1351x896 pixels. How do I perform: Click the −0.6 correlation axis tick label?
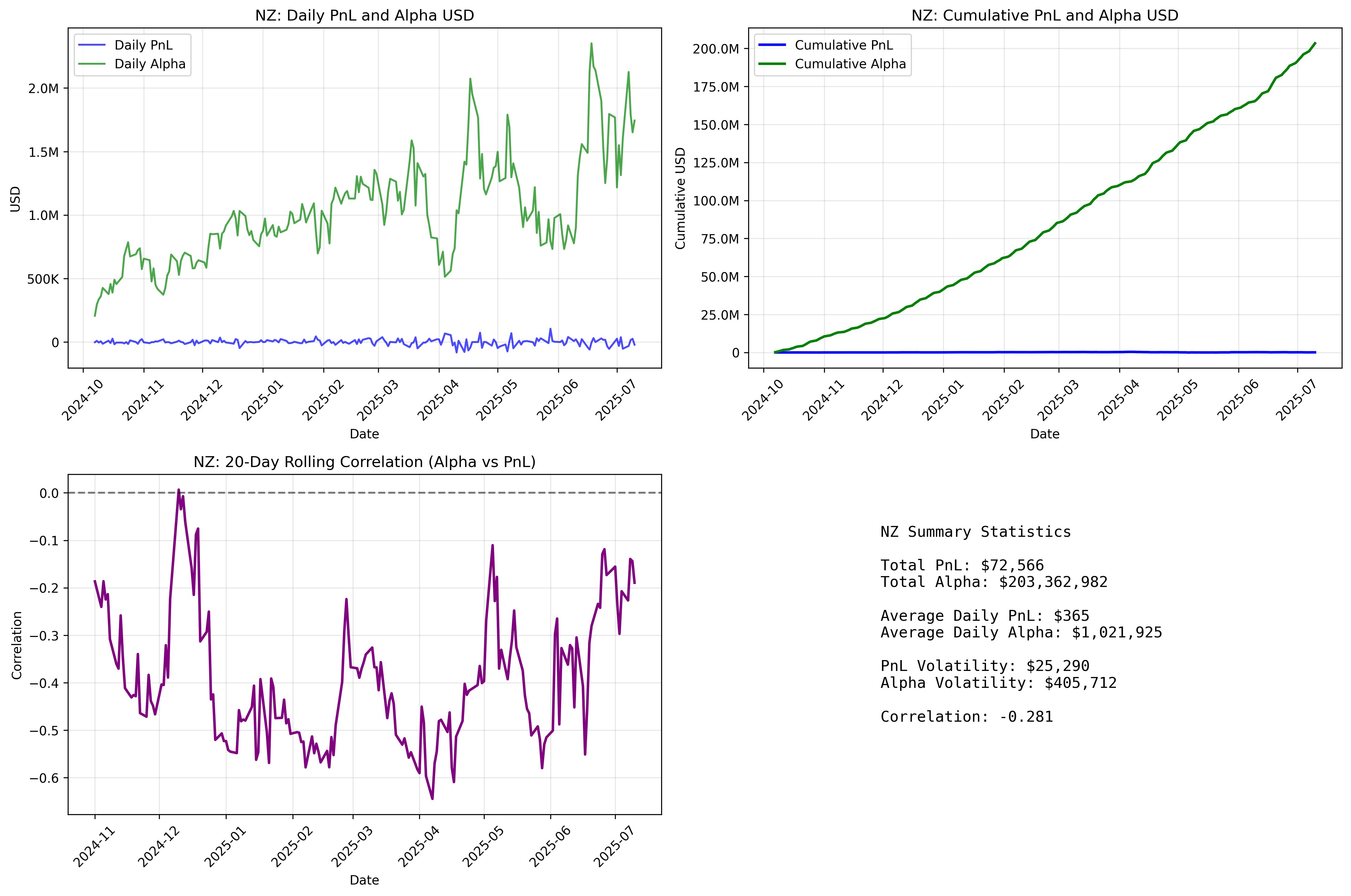click(44, 778)
